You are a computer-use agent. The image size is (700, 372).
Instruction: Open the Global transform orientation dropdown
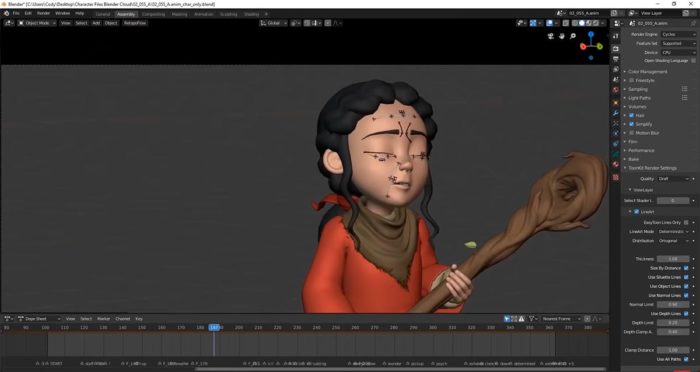[273, 23]
